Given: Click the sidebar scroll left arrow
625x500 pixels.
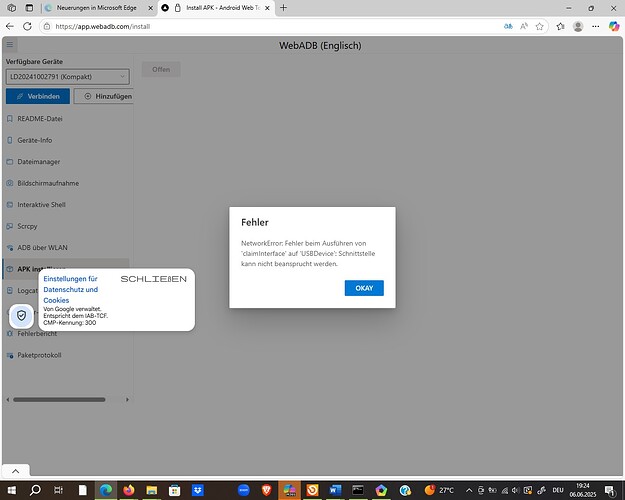Looking at the screenshot, I should pyautogui.click(x=8, y=400).
